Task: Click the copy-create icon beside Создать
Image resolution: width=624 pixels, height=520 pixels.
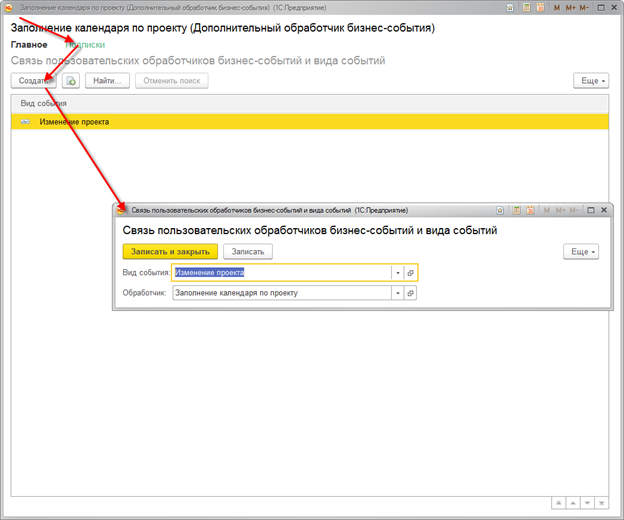Action: pos(71,80)
